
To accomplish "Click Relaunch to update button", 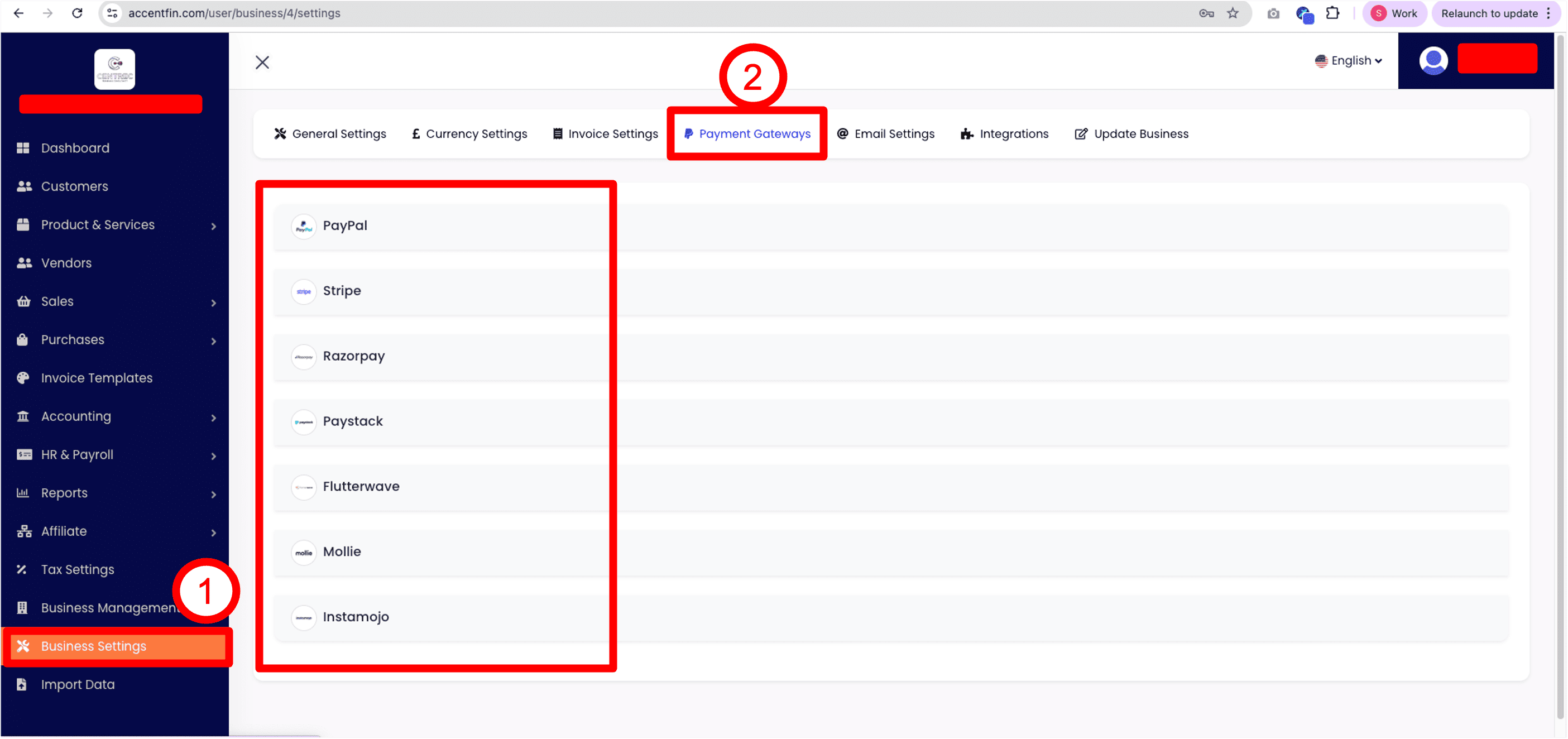I will 1489,13.
